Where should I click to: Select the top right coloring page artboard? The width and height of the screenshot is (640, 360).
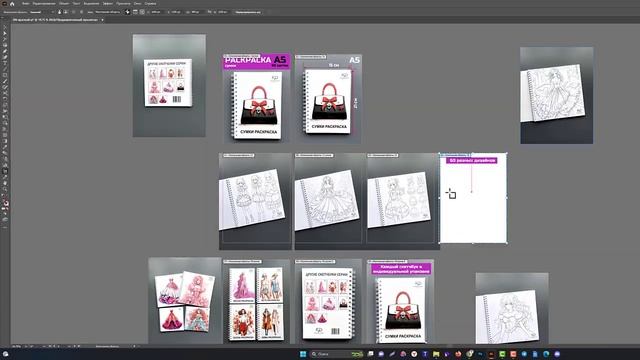pos(557,95)
